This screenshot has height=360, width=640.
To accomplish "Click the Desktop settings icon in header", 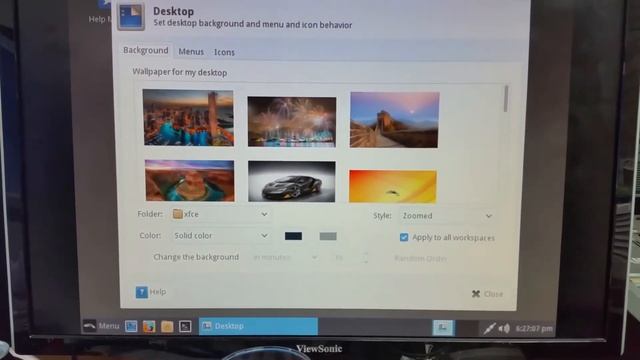I will [131, 17].
